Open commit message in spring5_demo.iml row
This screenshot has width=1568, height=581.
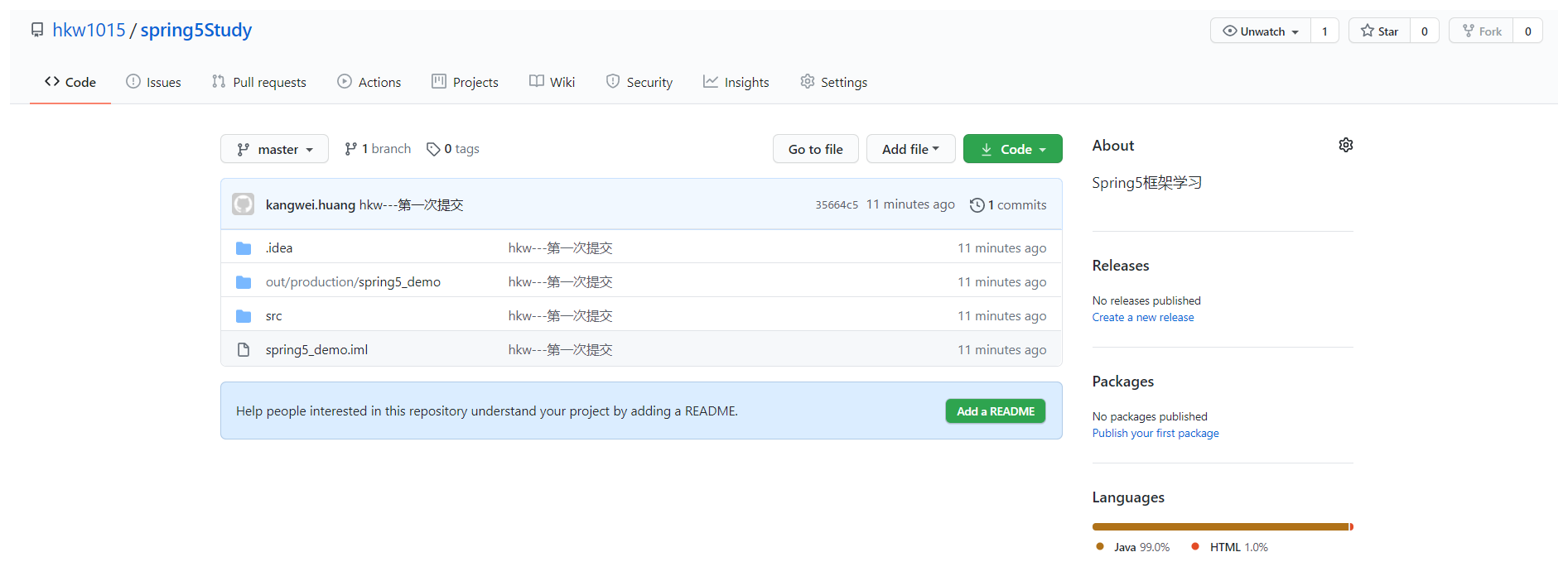(x=561, y=350)
